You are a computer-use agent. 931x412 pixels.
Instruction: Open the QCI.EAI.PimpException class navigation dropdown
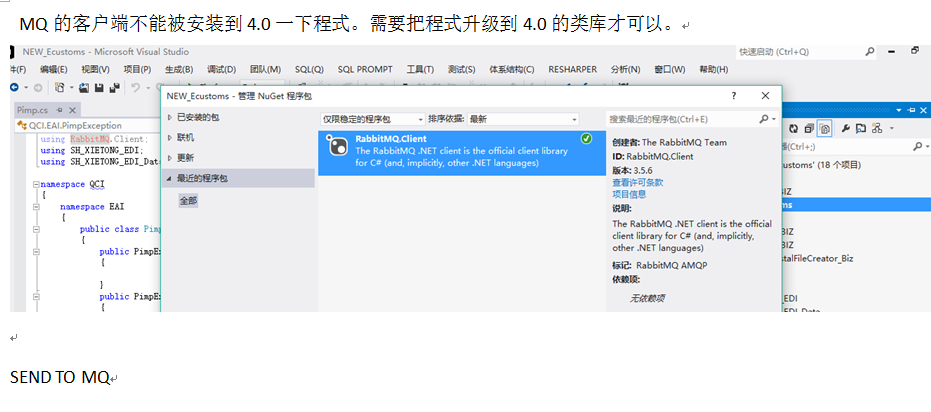pyautogui.click(x=88, y=125)
